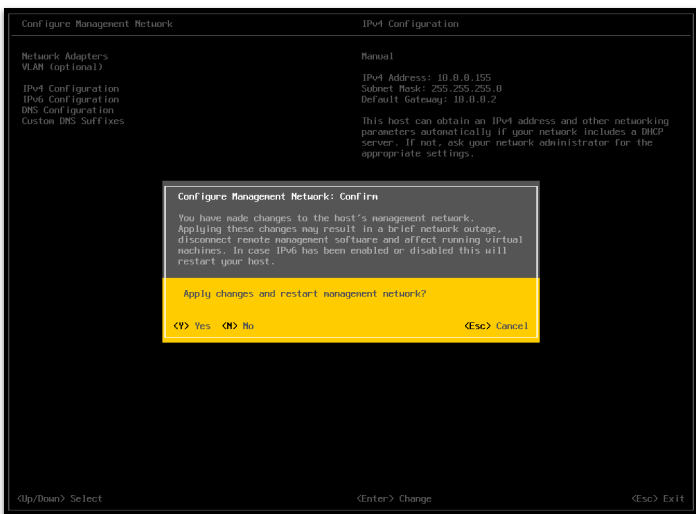Click the Apply changes question text
This screenshot has height=514, width=696.
click(x=304, y=294)
